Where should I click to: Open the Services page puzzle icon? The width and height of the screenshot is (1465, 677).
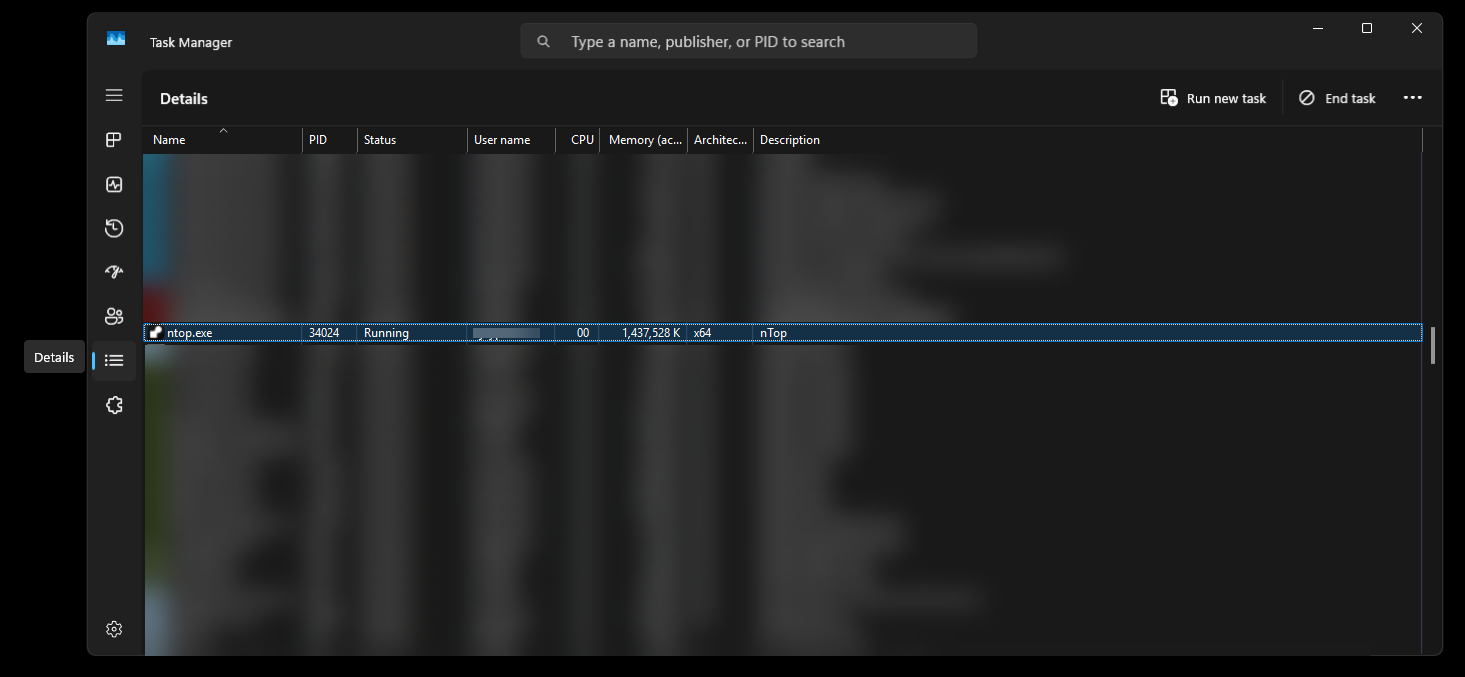(x=114, y=405)
